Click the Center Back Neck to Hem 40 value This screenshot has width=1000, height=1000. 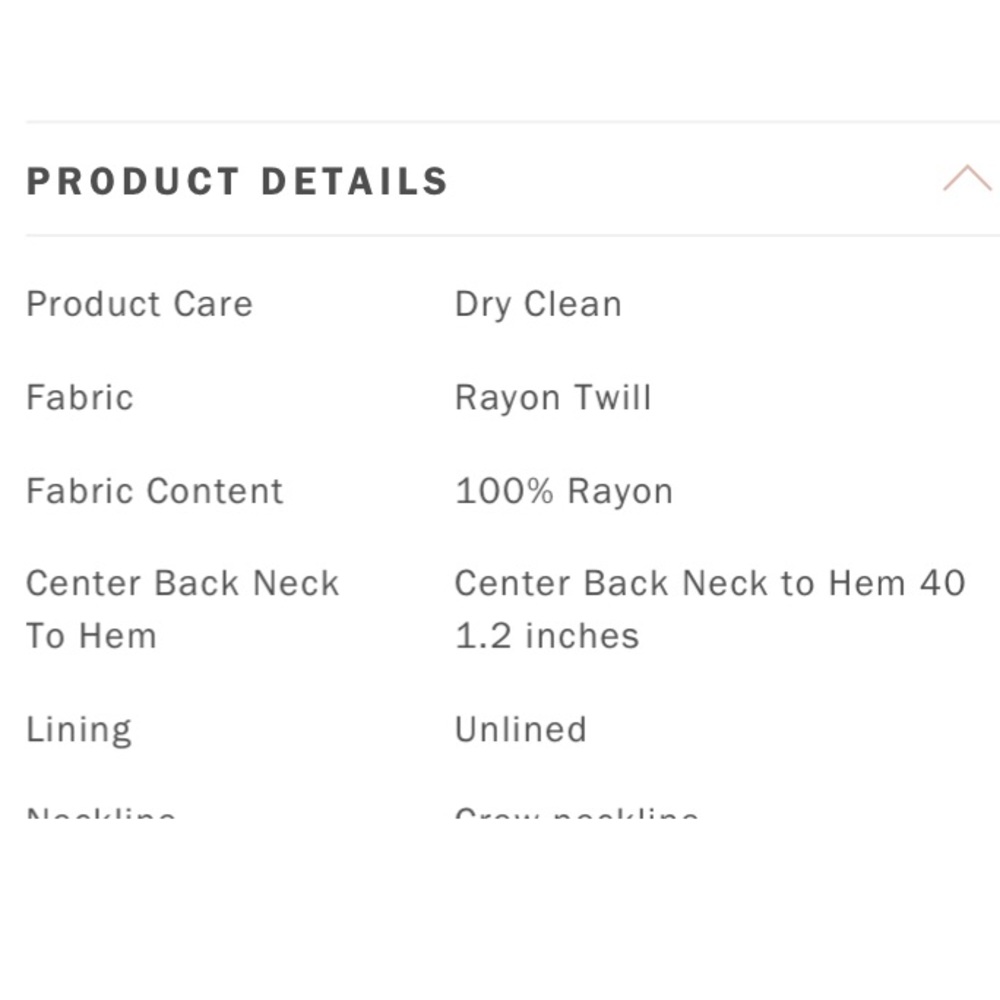click(710, 583)
